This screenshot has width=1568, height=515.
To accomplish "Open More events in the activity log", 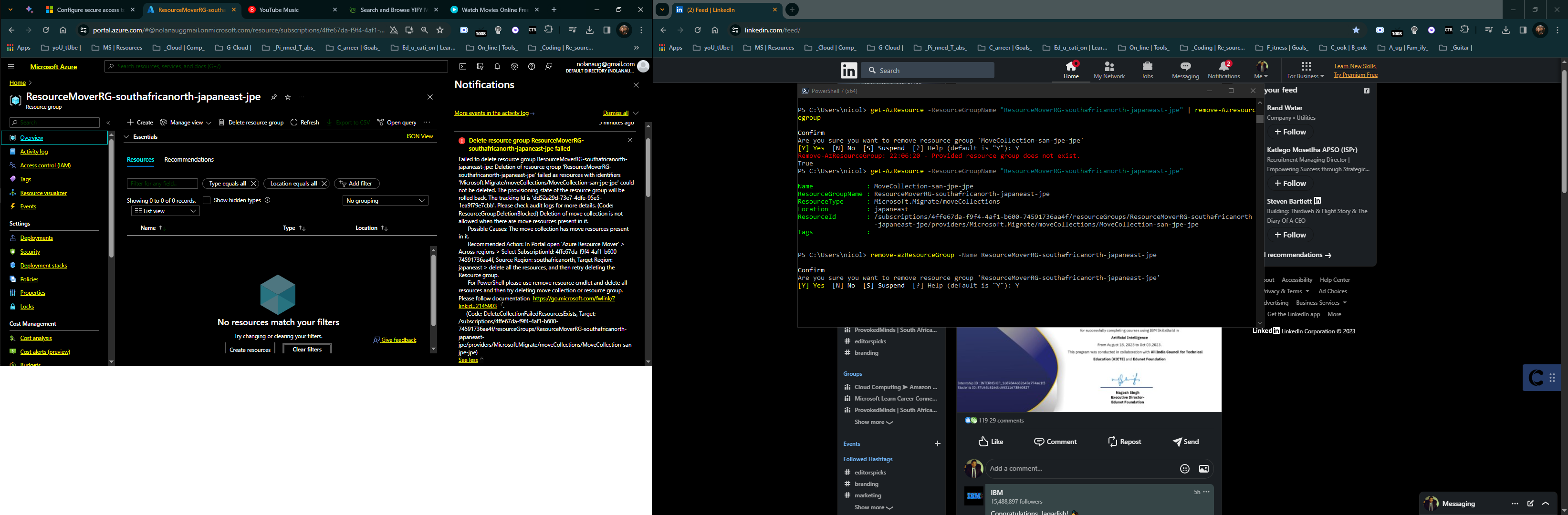I will [494, 113].
